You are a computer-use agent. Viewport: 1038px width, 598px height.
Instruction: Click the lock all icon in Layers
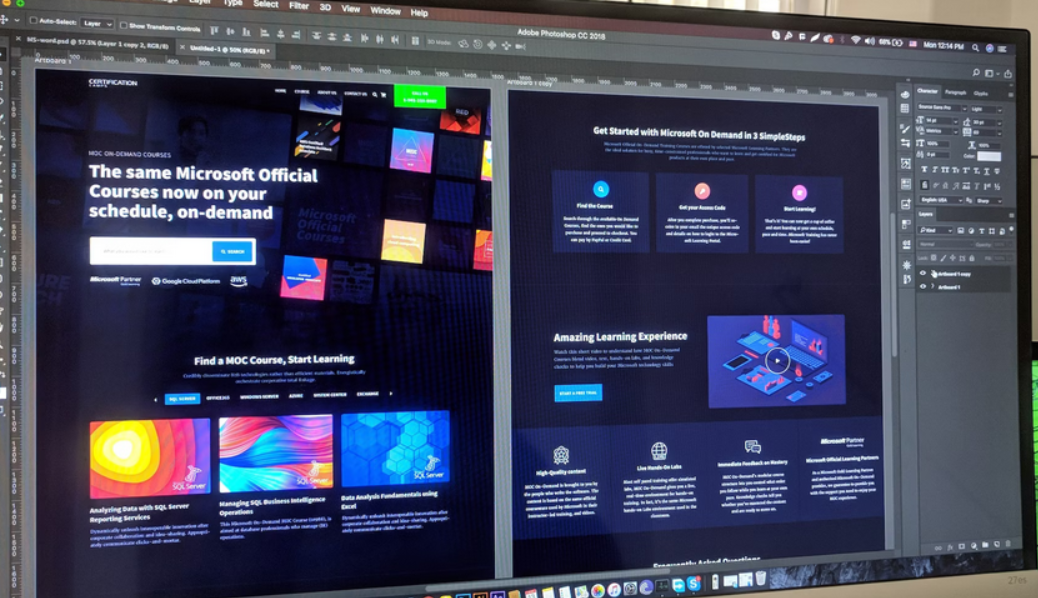point(972,258)
